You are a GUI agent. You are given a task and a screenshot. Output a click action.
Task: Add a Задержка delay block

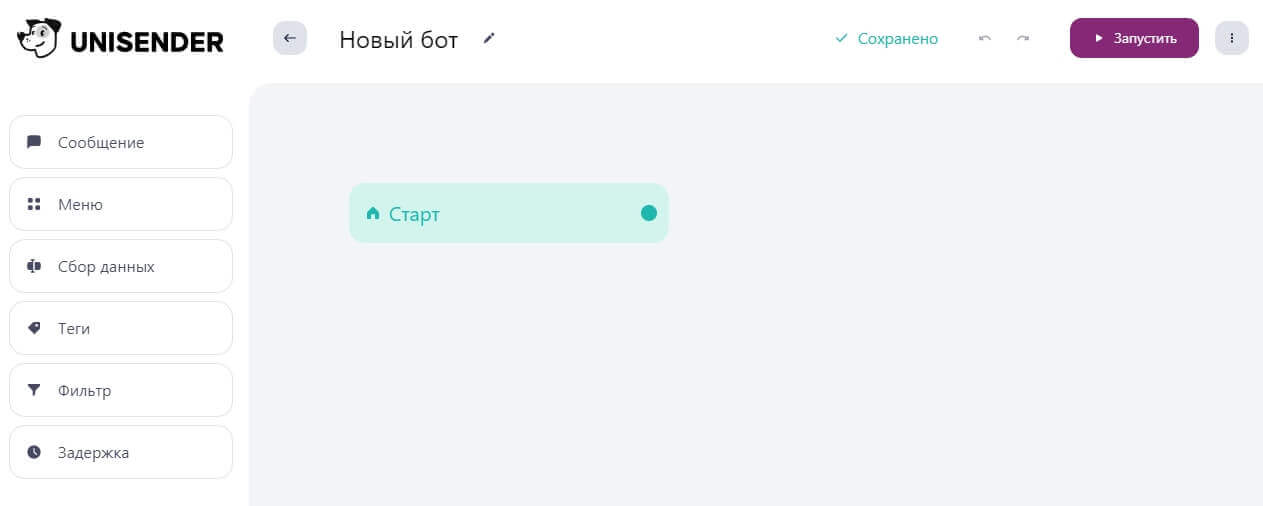120,452
